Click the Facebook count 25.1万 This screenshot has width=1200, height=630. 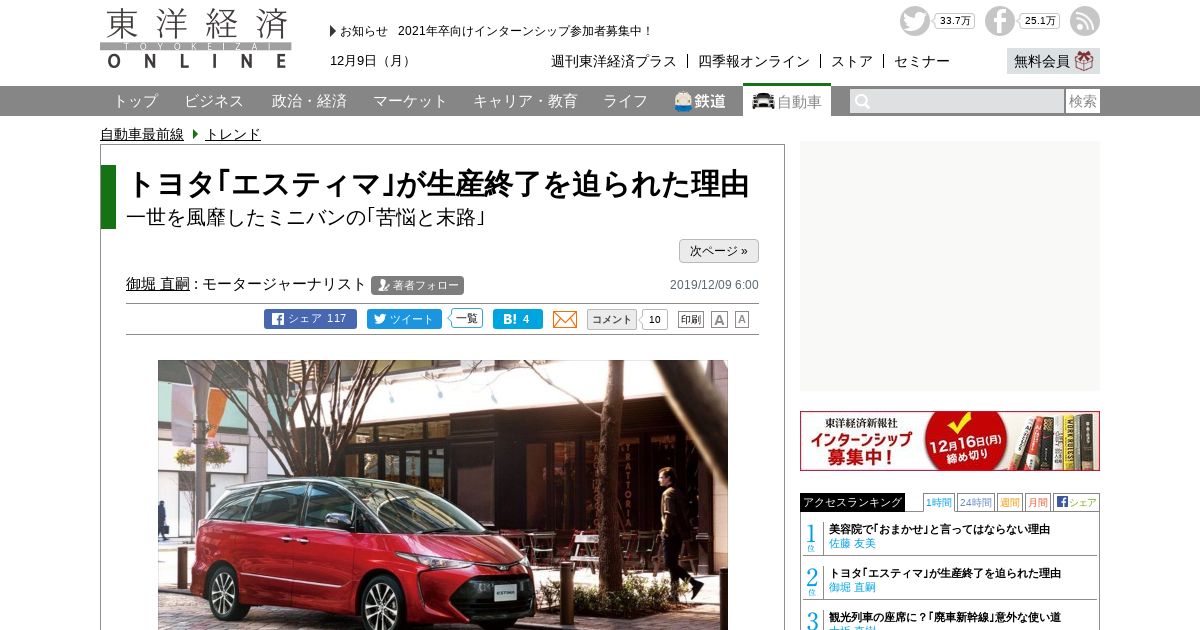pos(1040,21)
